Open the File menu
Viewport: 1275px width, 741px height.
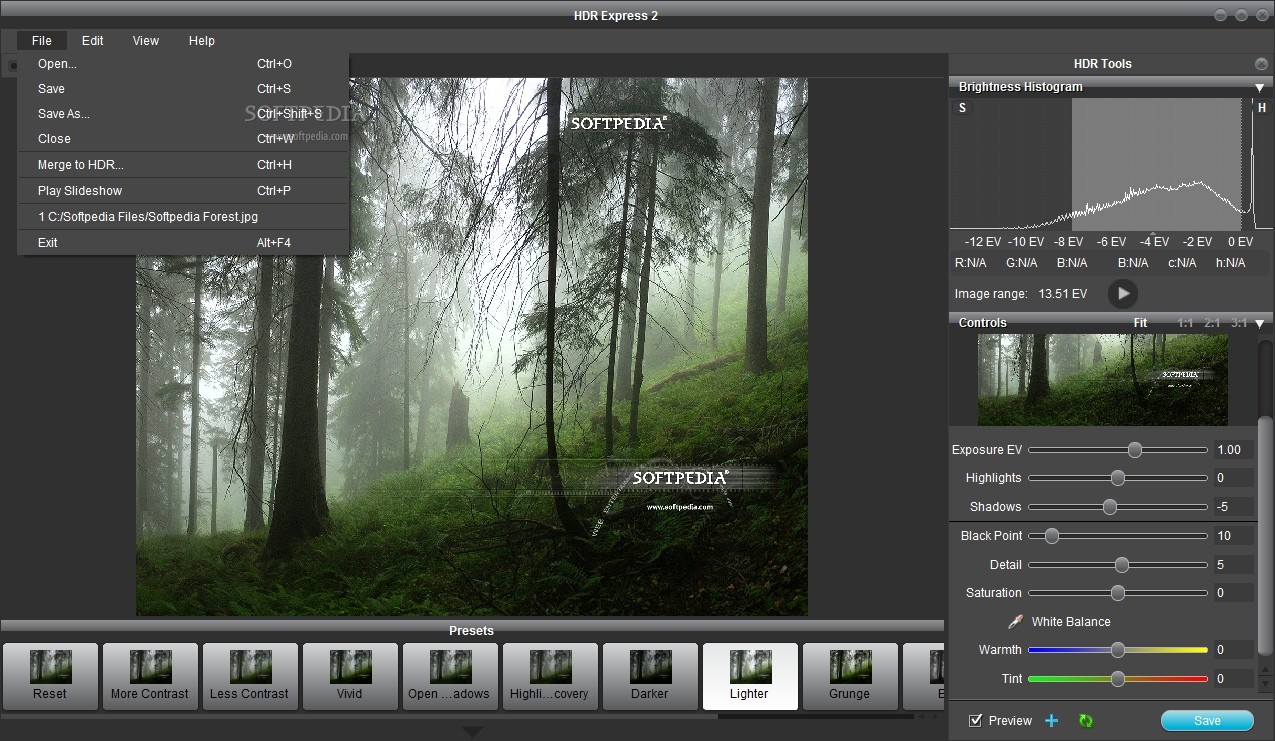[41, 41]
